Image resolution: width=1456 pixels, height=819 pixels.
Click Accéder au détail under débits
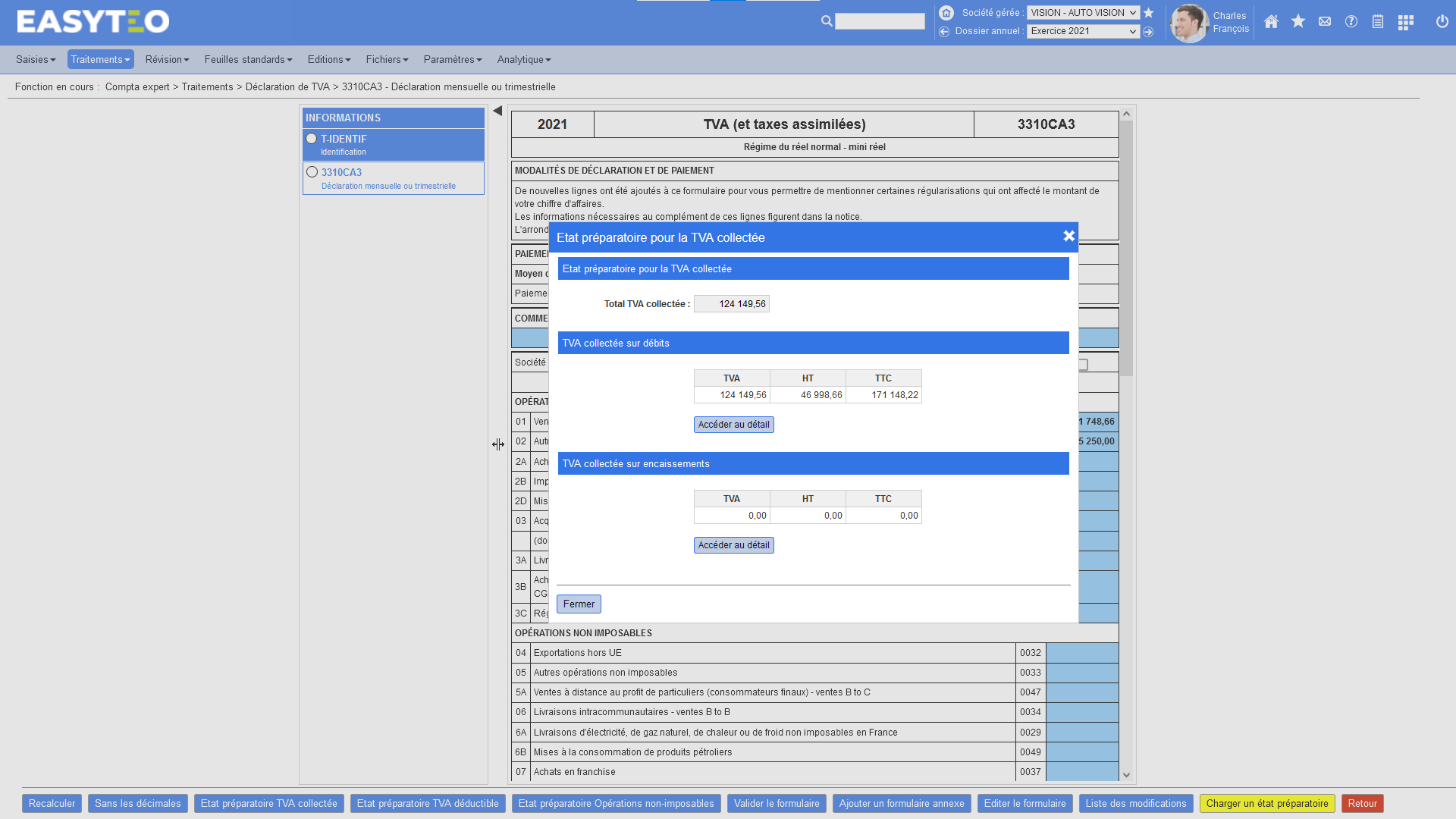click(x=733, y=425)
